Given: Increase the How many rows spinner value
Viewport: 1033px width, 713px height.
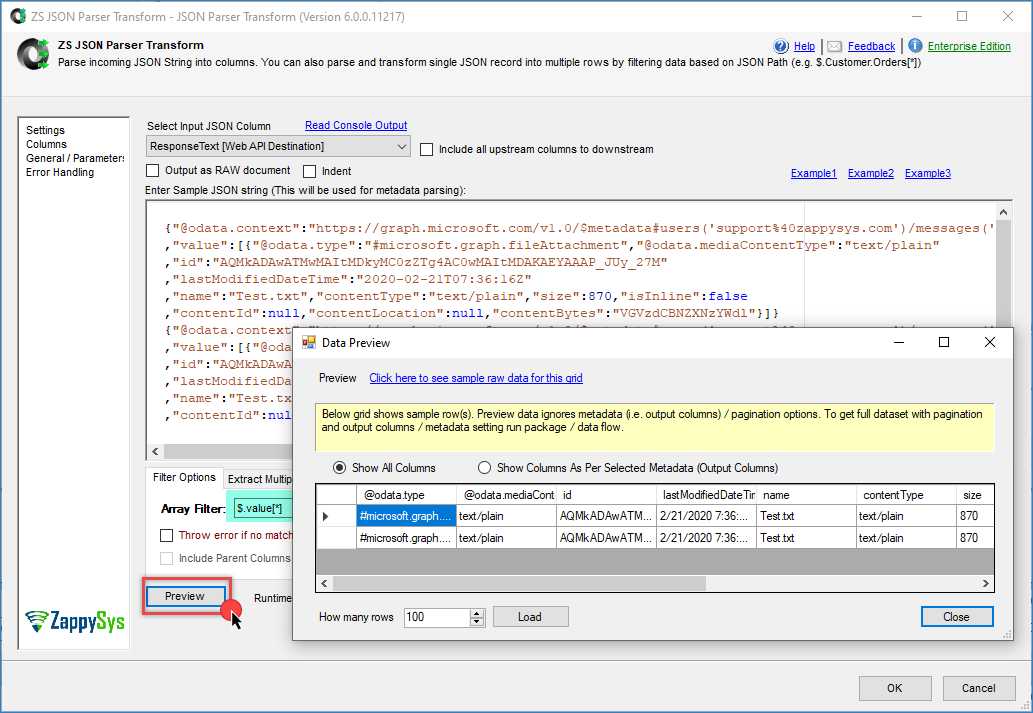Looking at the screenshot, I should [477, 612].
